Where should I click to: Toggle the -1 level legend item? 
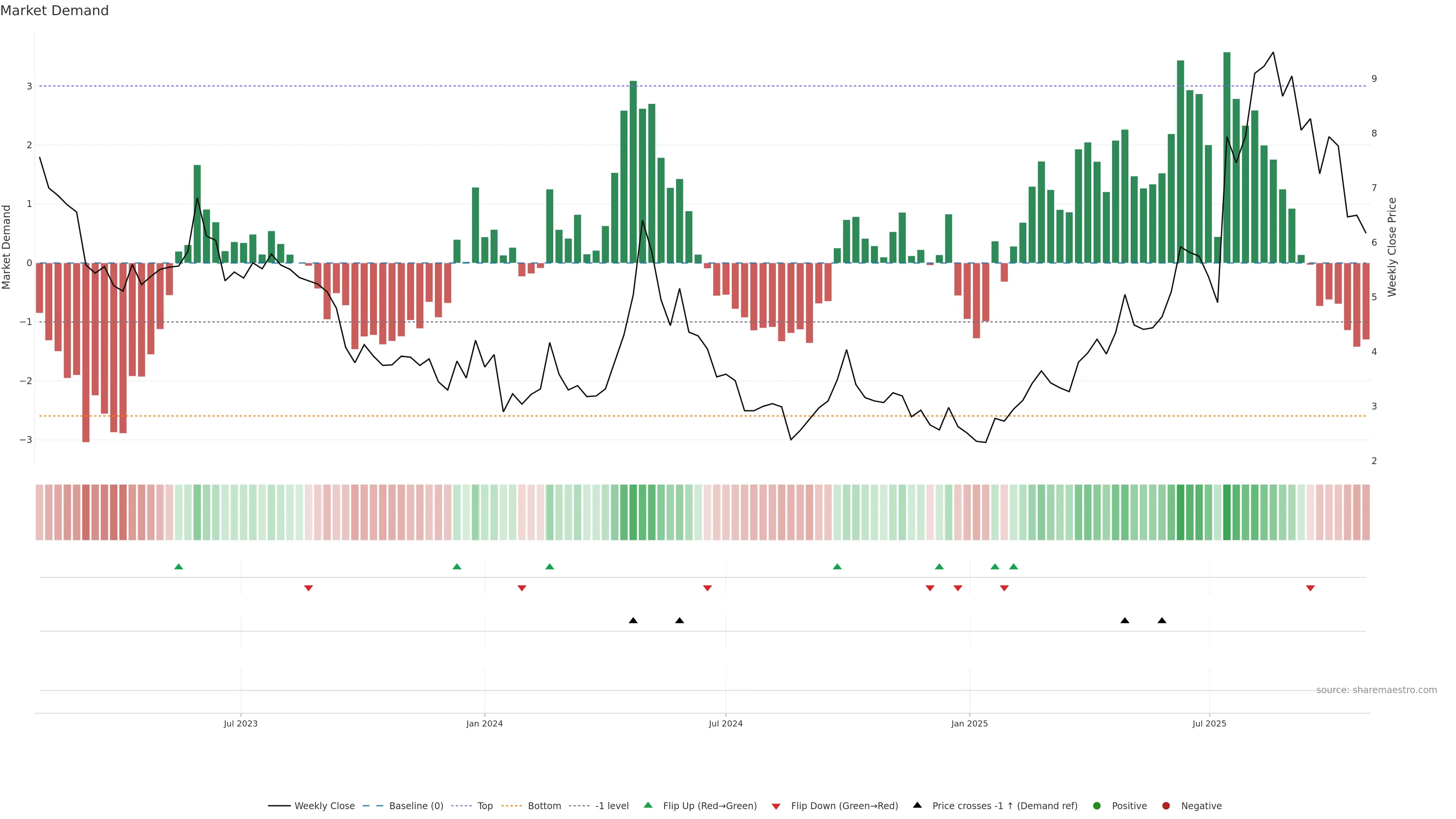pyautogui.click(x=612, y=806)
